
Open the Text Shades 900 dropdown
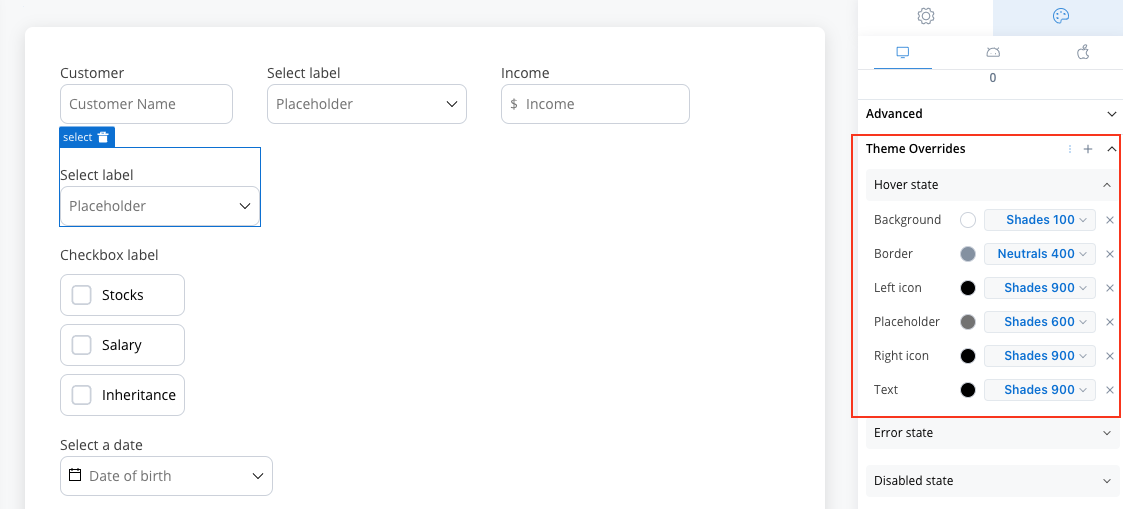pyautogui.click(x=1040, y=389)
